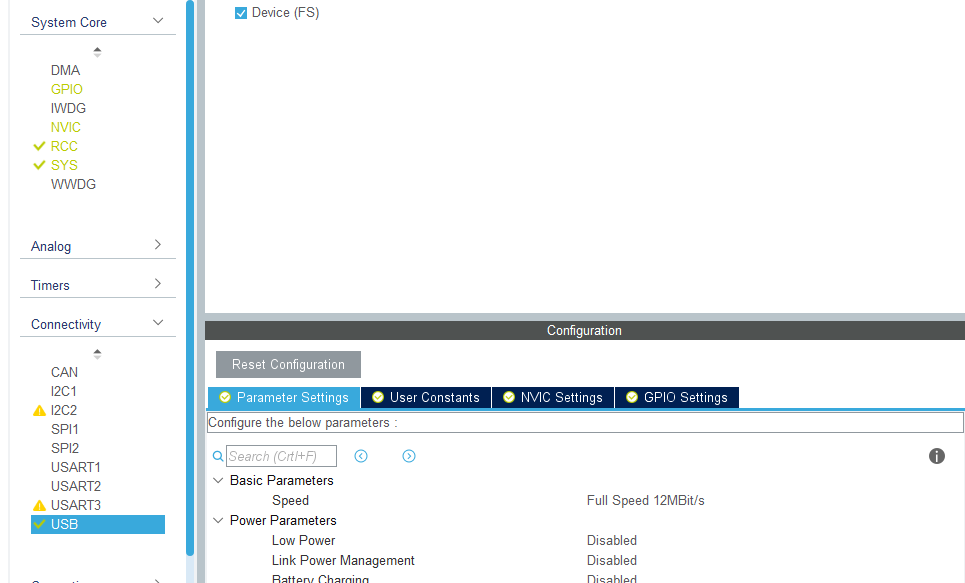Click the Speed value Full Speed 12MBit/s
Viewport: 965px width, 583px height.
[646, 501]
